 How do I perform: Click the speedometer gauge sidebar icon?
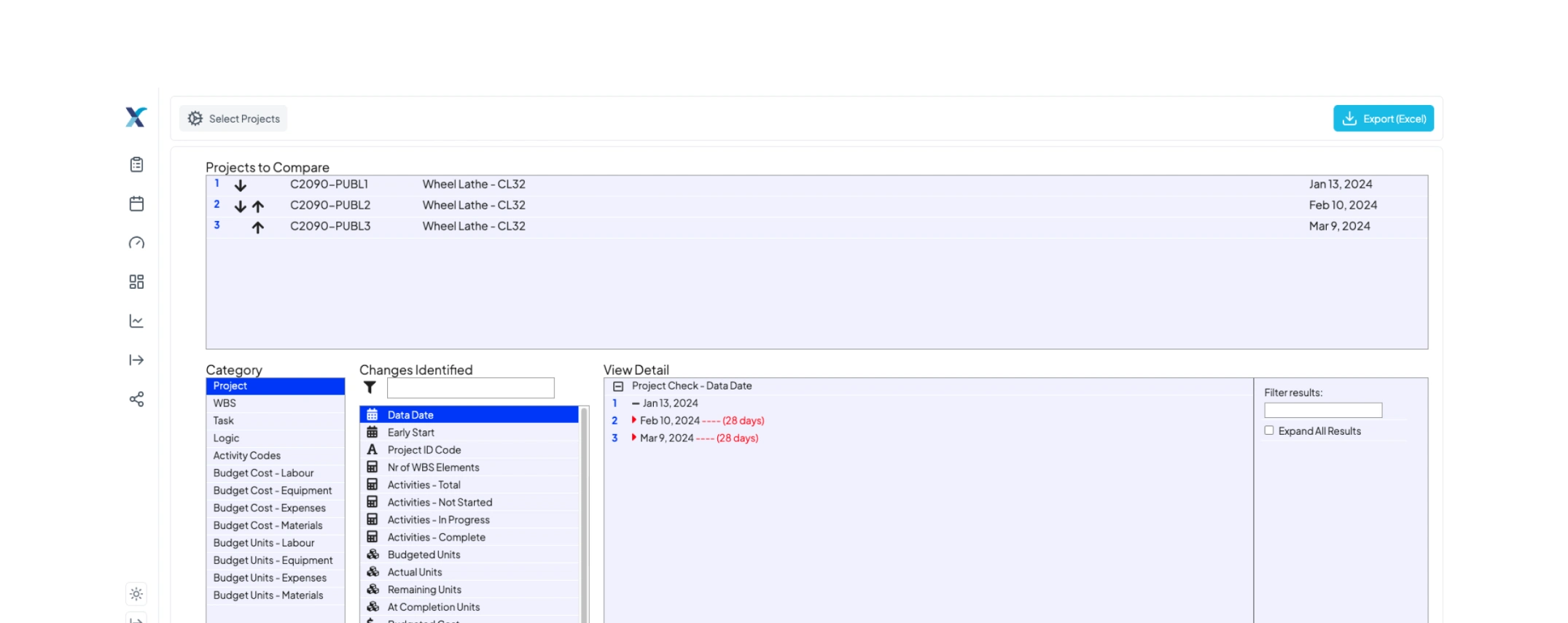[136, 243]
